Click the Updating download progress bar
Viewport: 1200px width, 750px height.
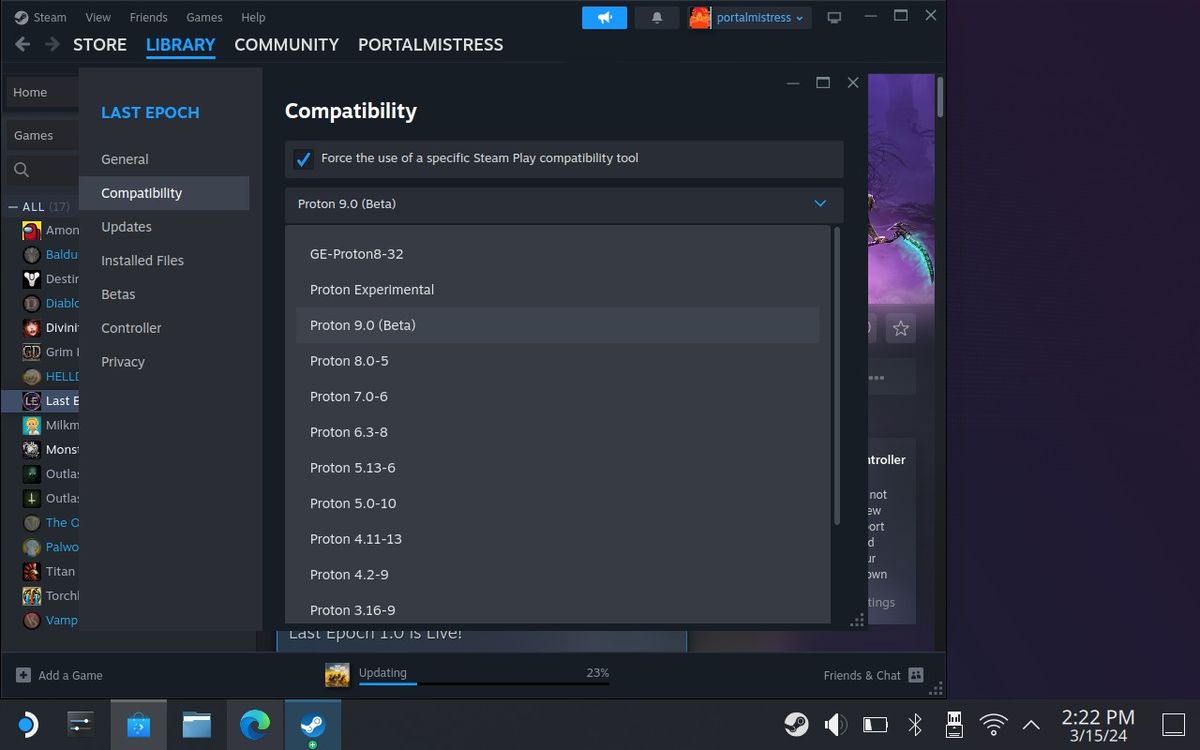tap(483, 685)
